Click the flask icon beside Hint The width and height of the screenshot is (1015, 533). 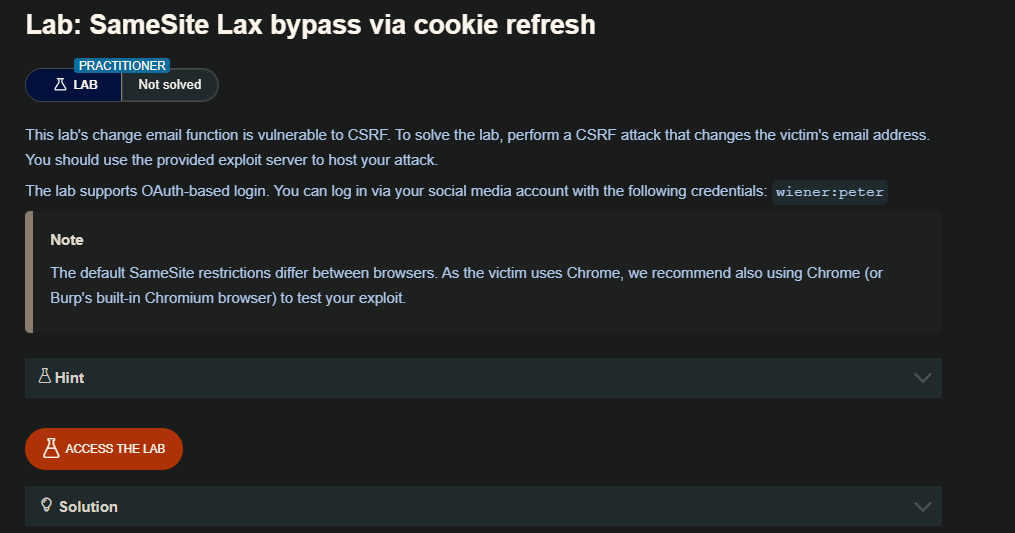coord(44,377)
